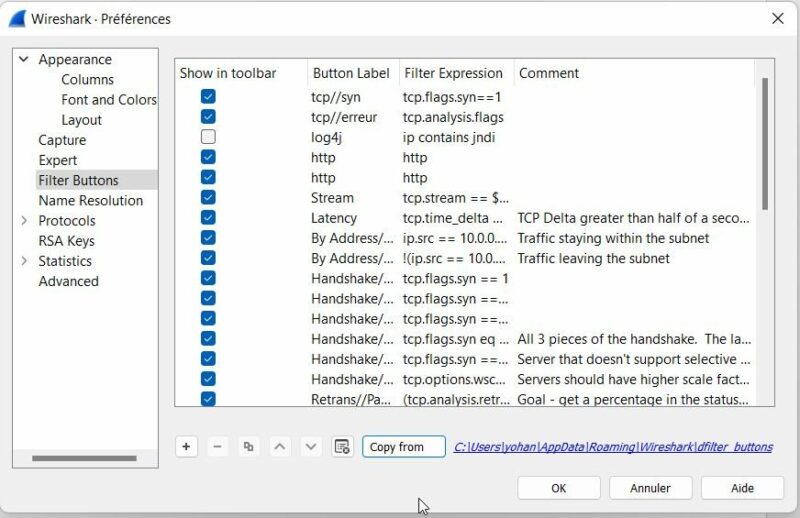
Task: Select the tcp.stream == $... expression cell
Action: 456,198
